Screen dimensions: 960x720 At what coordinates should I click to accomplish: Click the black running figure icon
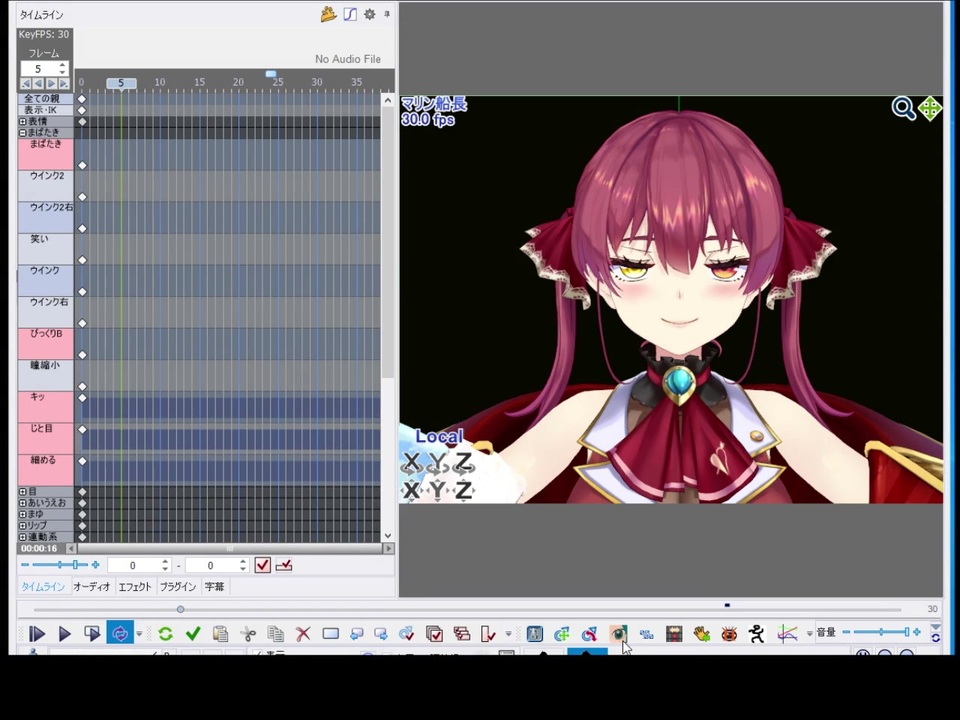point(757,634)
